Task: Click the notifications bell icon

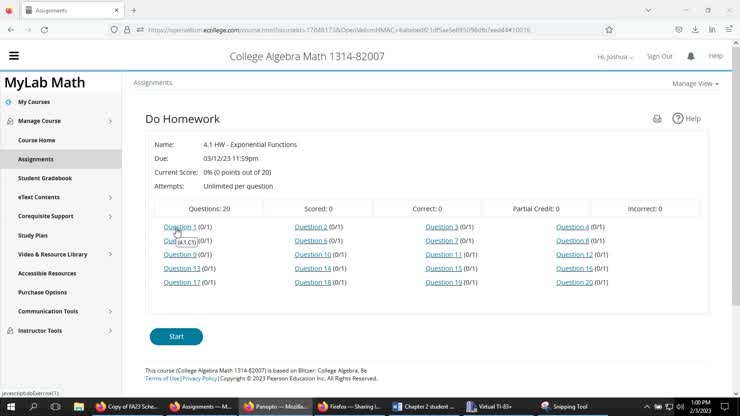Action: tap(691, 56)
